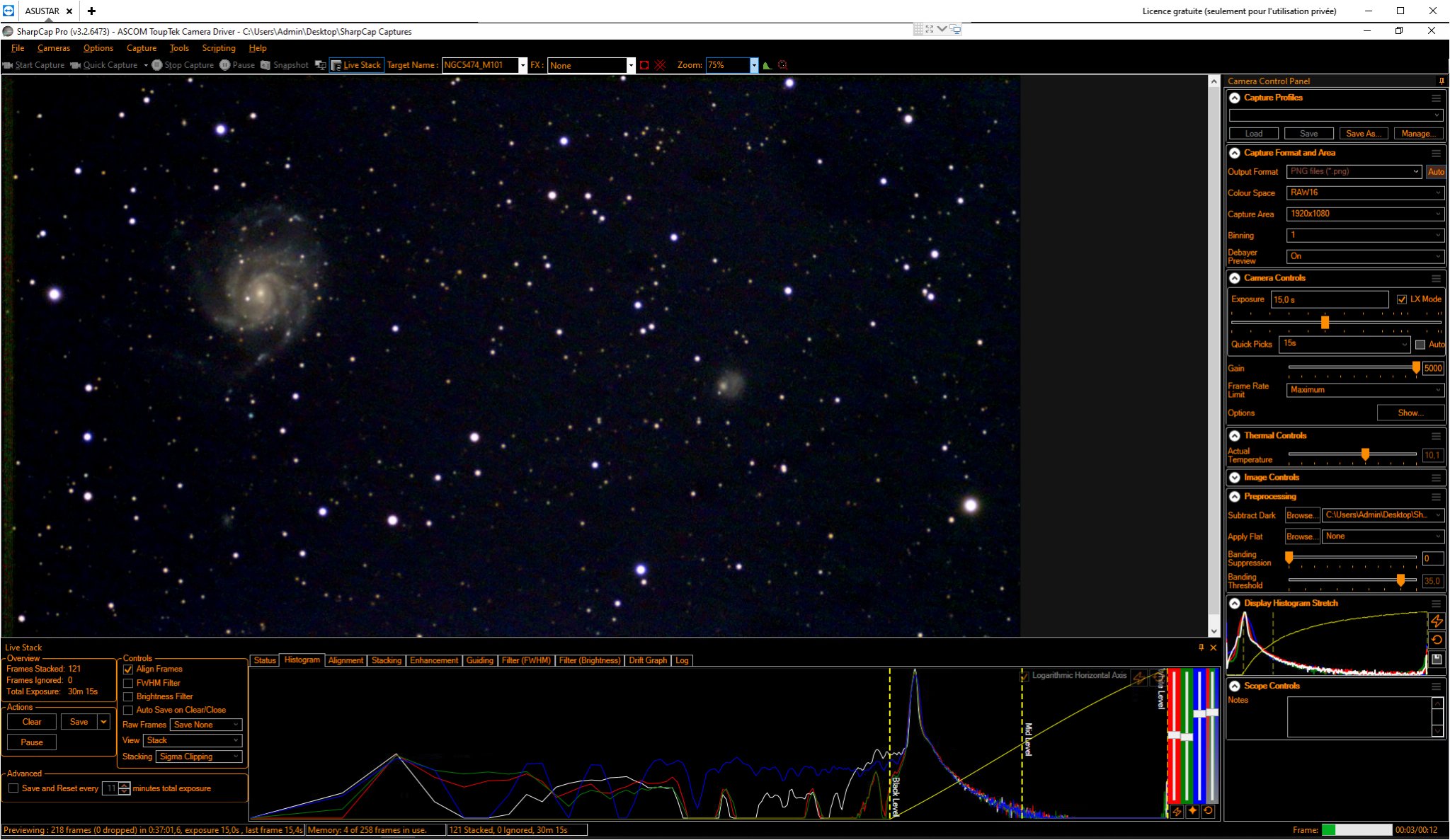This screenshot has height=840, width=1450.
Task: Click the red square selection area icon
Action: 644,65
